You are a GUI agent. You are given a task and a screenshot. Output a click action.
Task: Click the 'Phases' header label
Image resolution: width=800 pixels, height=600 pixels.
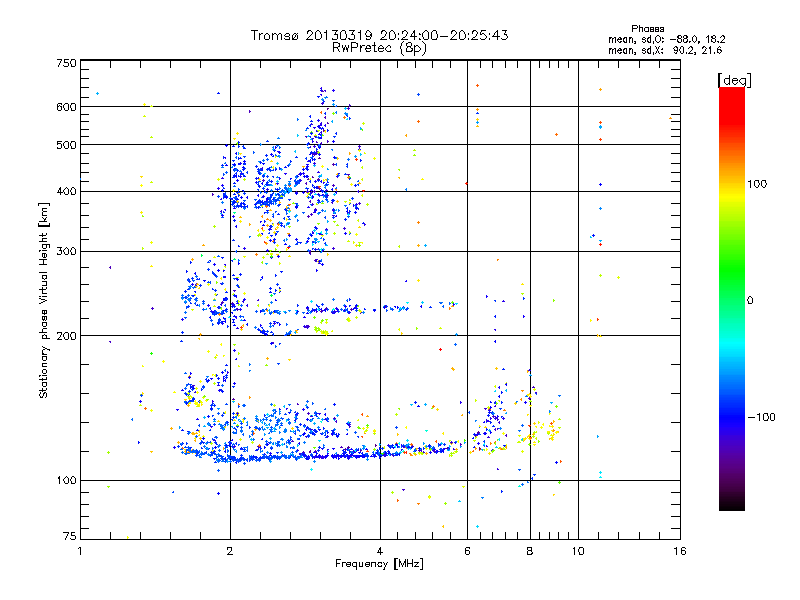[x=647, y=29]
